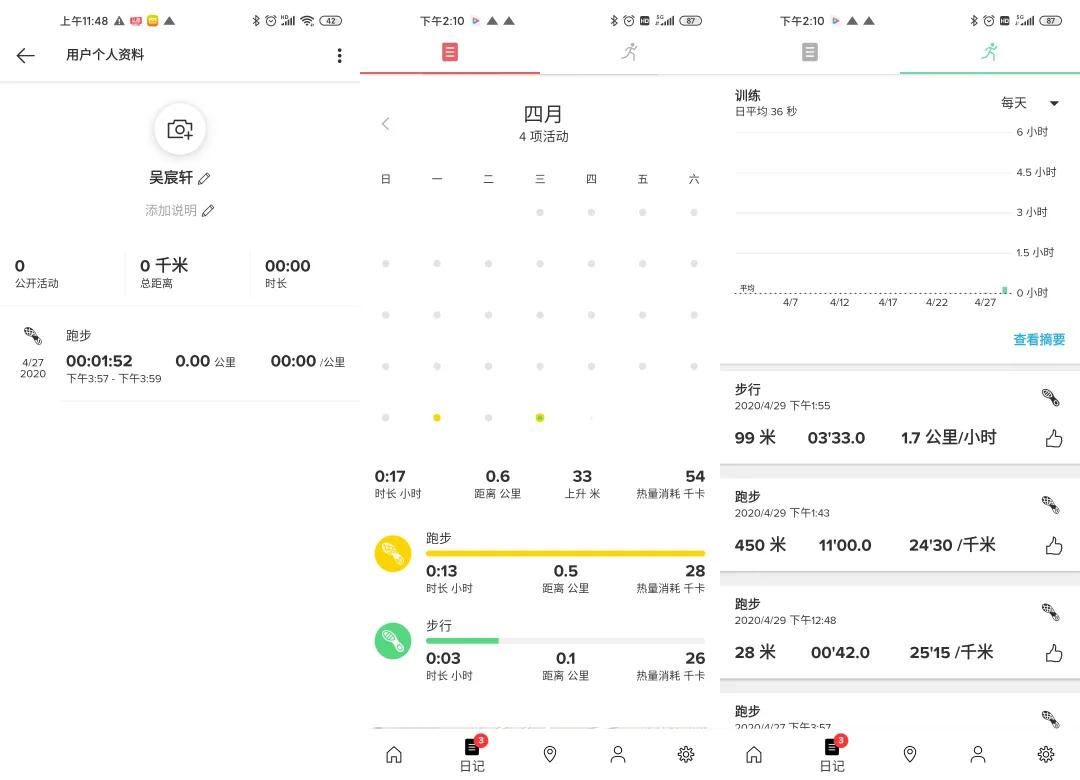Tap the camera icon to change profile photo
The width and height of the screenshot is (1080, 780).
(179, 128)
